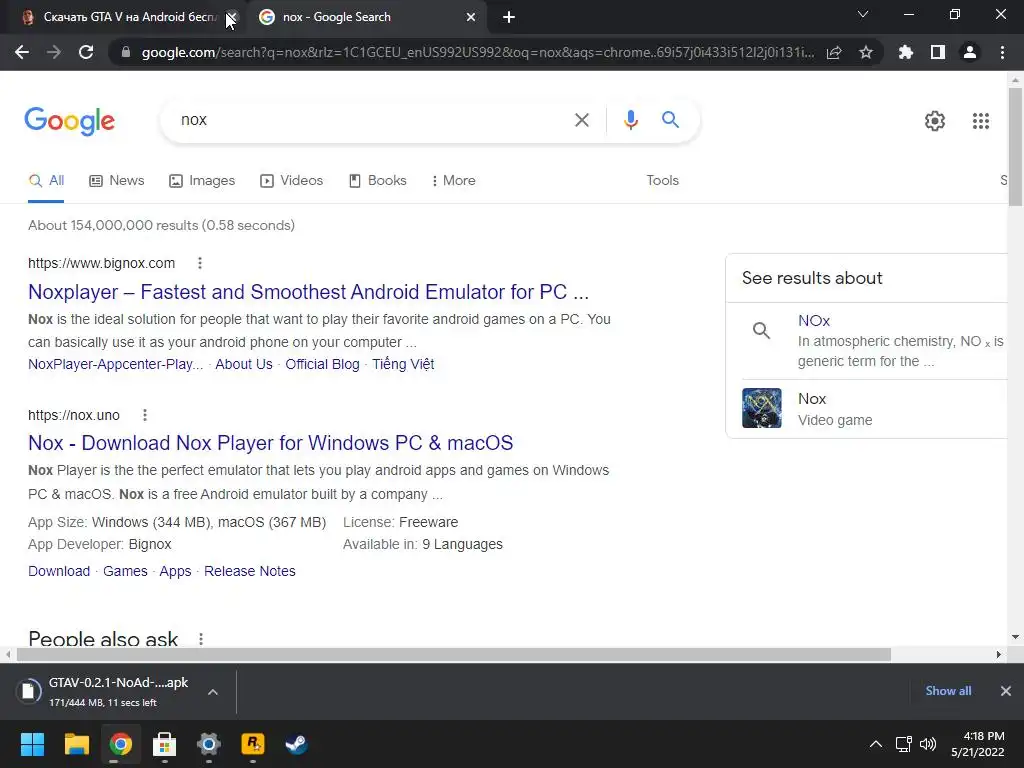Switch to Images results
The width and height of the screenshot is (1024, 768).
click(202, 180)
